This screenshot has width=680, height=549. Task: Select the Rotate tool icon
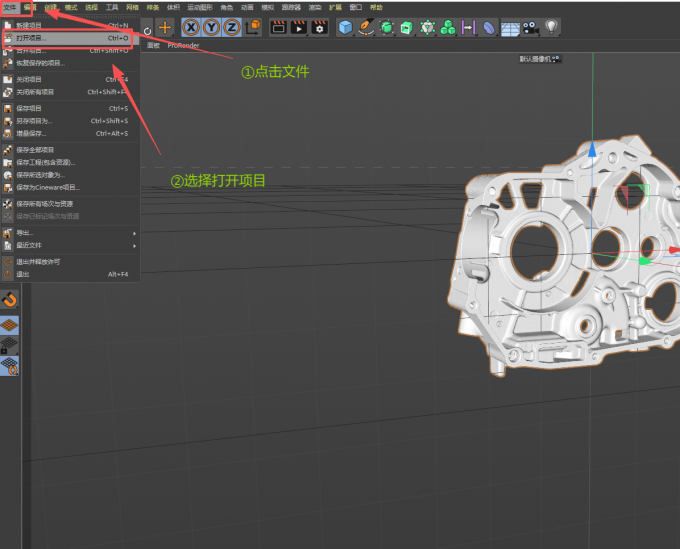[x=147, y=31]
